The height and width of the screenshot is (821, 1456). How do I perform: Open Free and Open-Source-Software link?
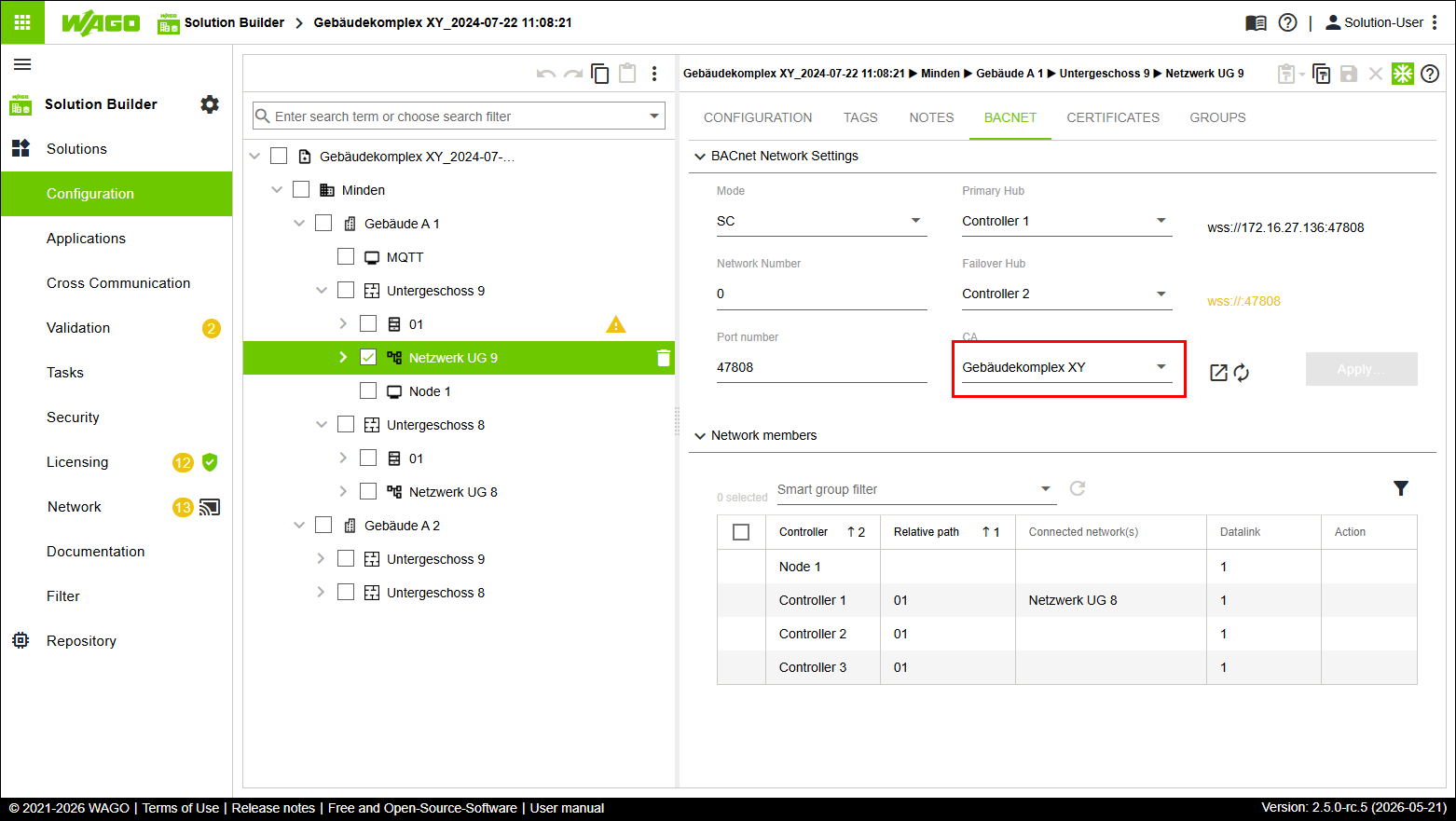tap(422, 808)
